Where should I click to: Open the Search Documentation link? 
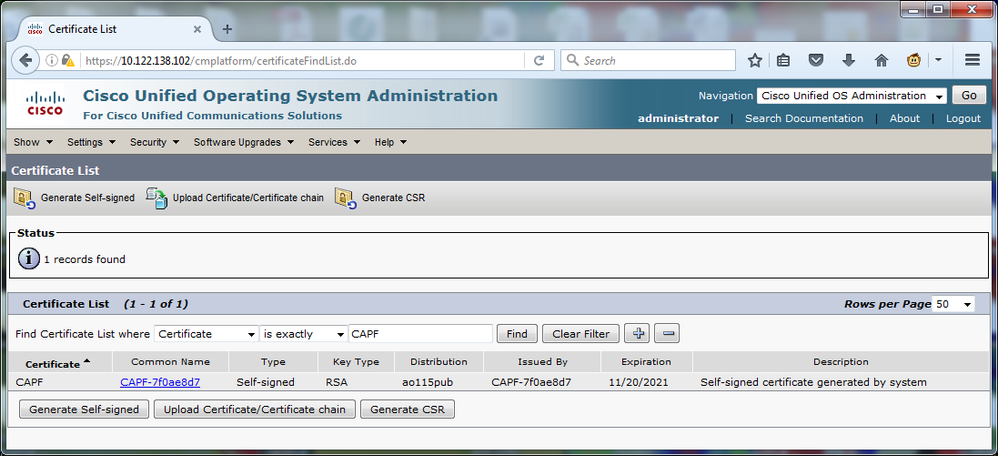[x=804, y=118]
